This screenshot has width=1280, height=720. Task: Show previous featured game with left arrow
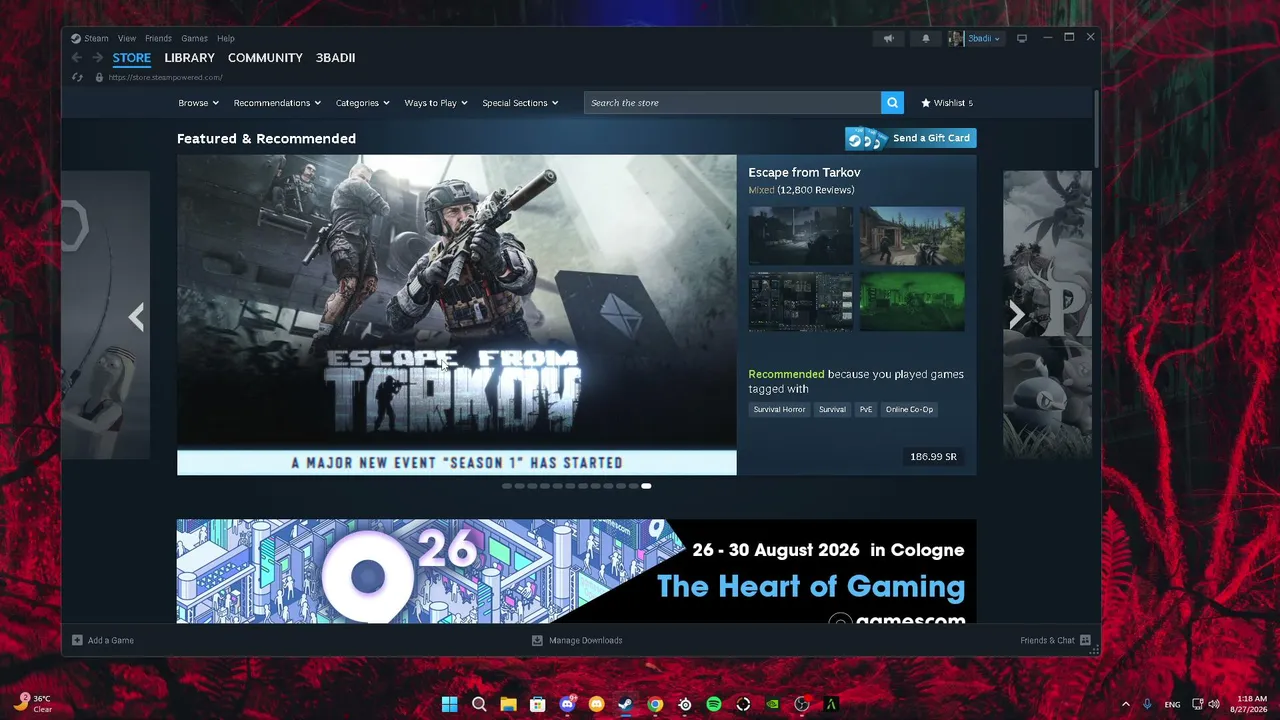[136, 316]
